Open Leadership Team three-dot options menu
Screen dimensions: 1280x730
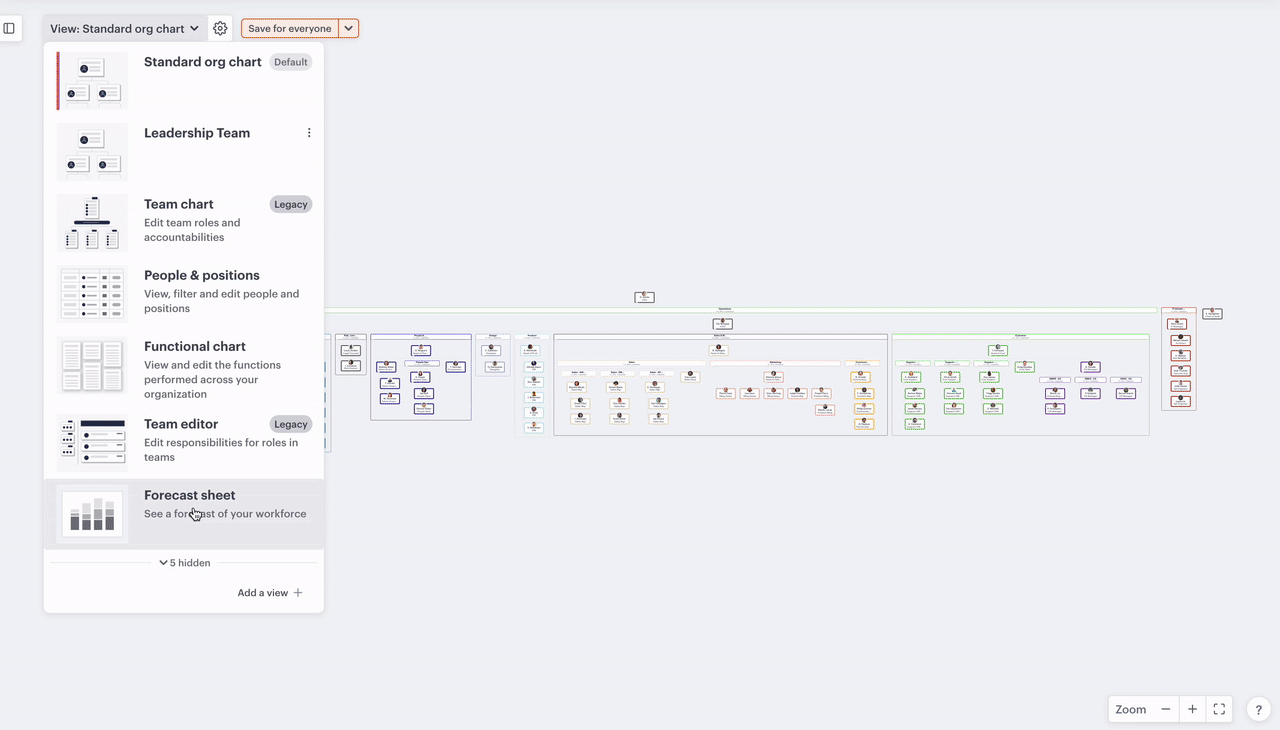coord(309,133)
